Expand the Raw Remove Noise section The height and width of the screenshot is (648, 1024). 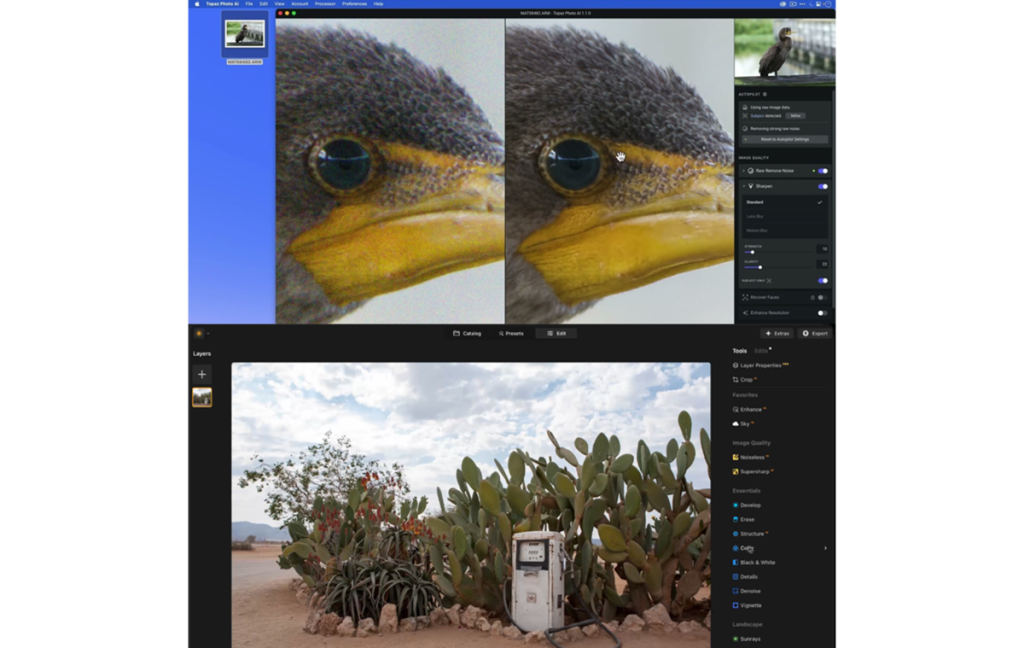(743, 170)
